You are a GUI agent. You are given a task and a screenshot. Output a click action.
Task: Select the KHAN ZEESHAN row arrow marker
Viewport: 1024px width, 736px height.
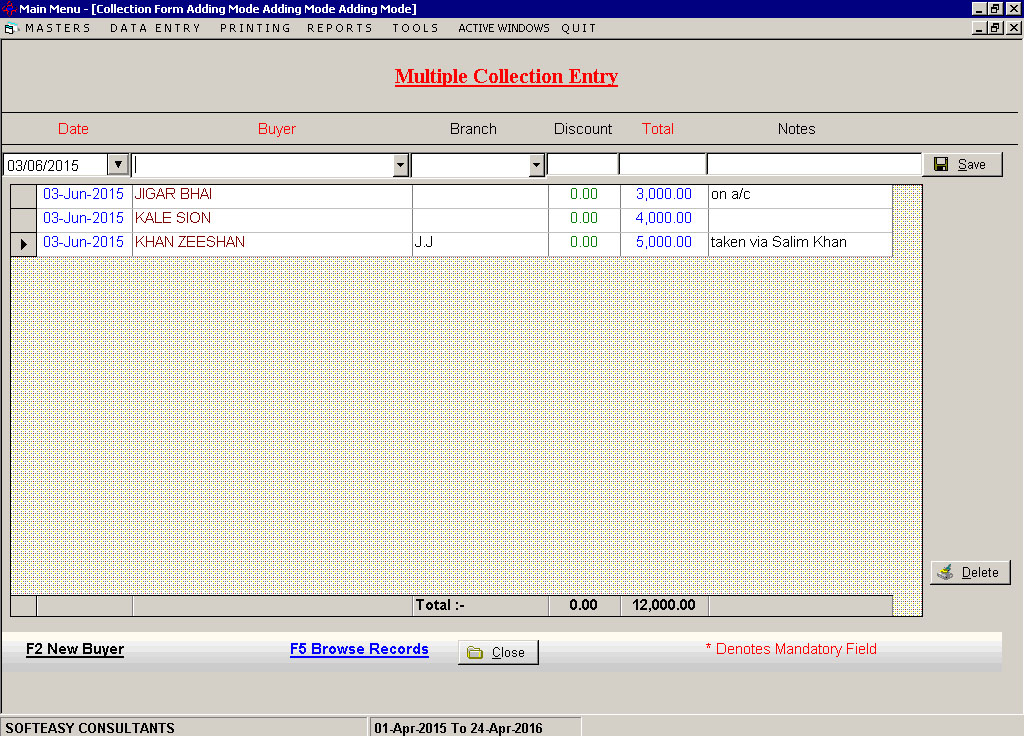click(24, 244)
